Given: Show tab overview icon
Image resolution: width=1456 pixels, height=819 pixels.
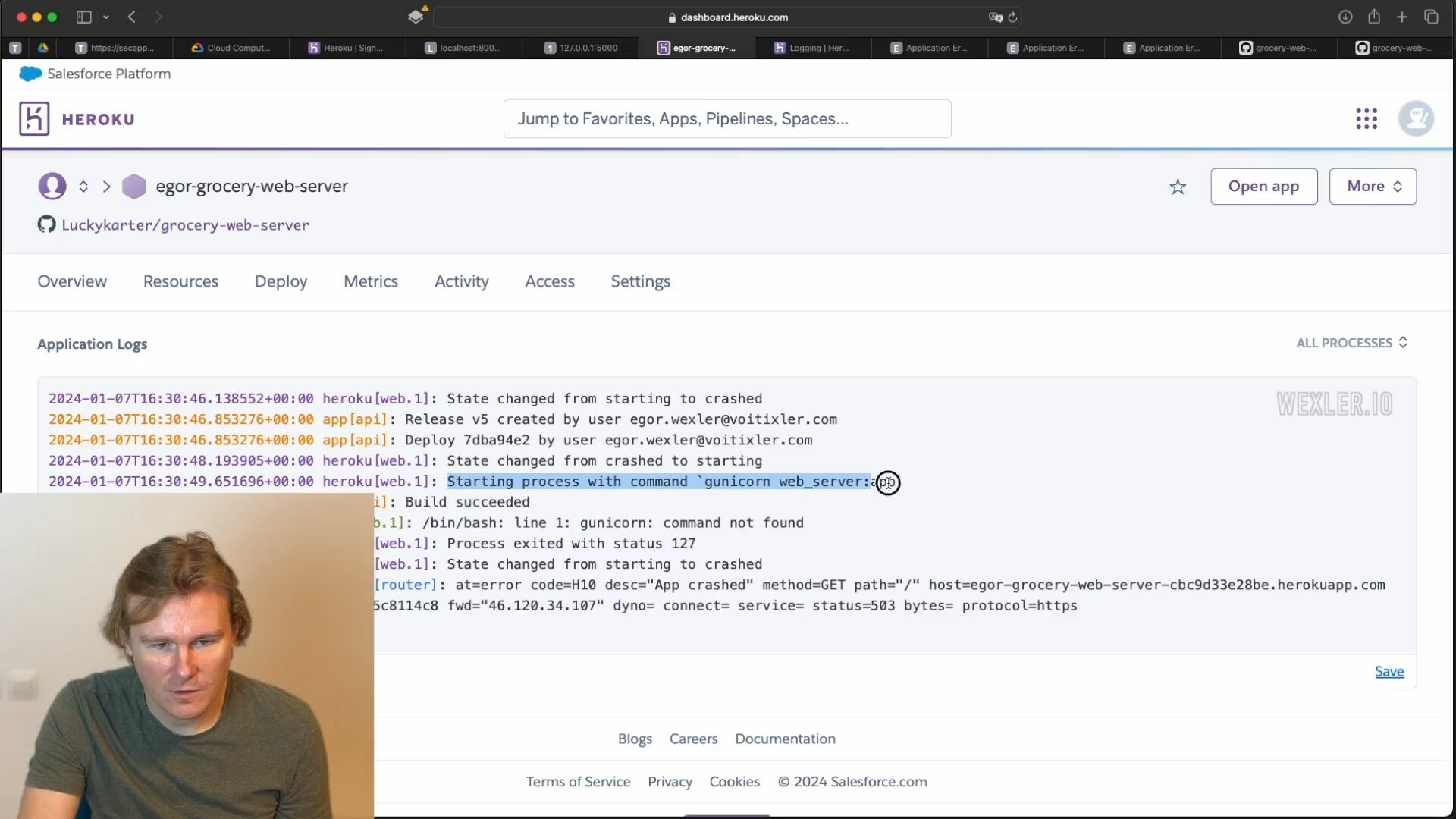Looking at the screenshot, I should 1431,17.
